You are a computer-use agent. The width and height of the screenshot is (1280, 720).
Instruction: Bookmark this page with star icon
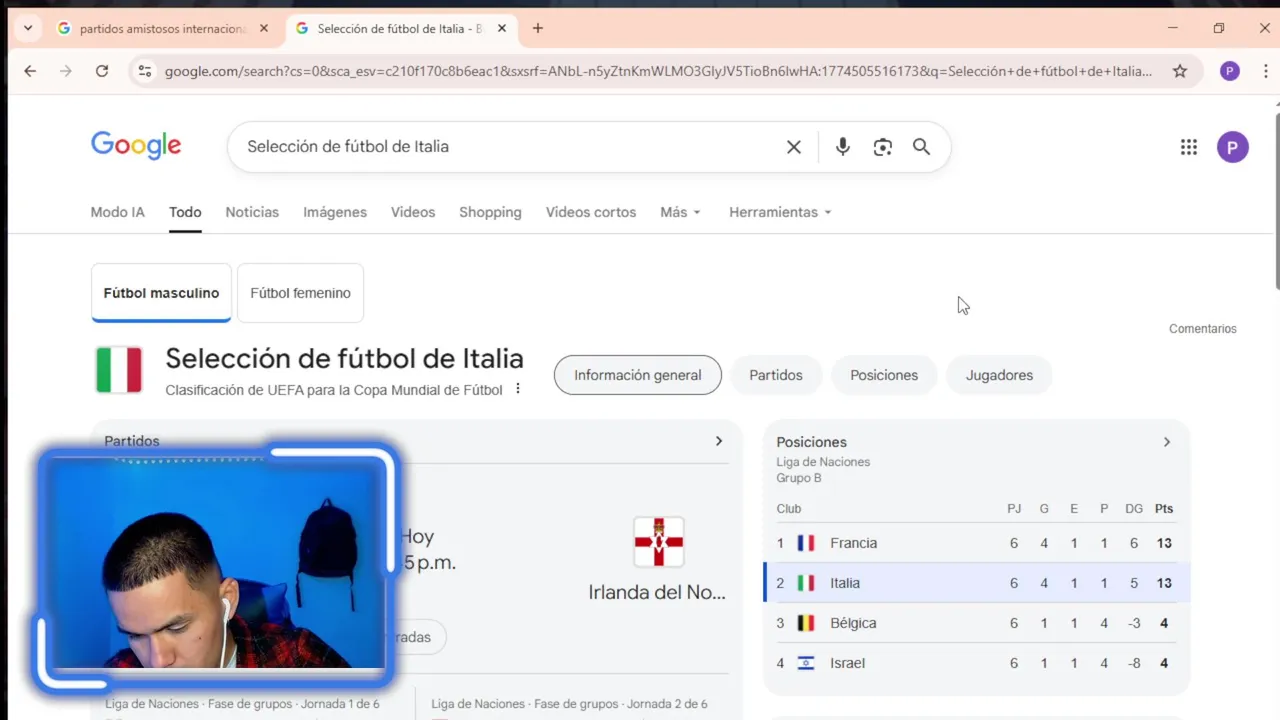point(1180,71)
